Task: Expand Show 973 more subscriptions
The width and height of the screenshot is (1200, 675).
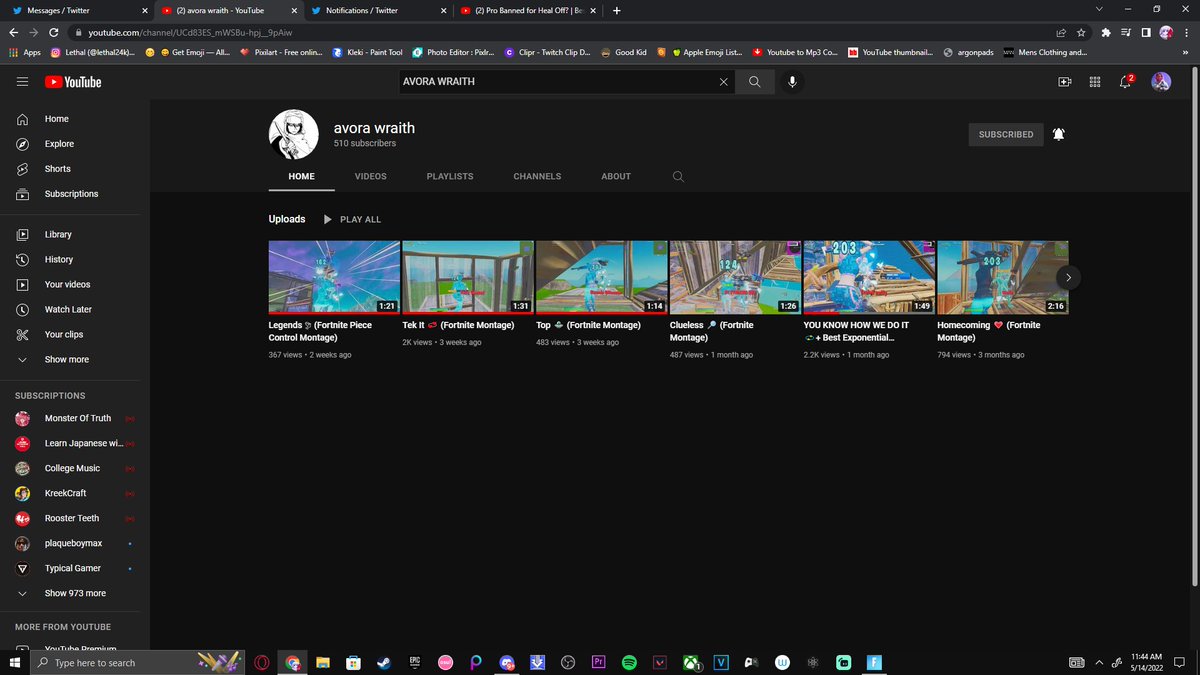Action: click(x=75, y=593)
